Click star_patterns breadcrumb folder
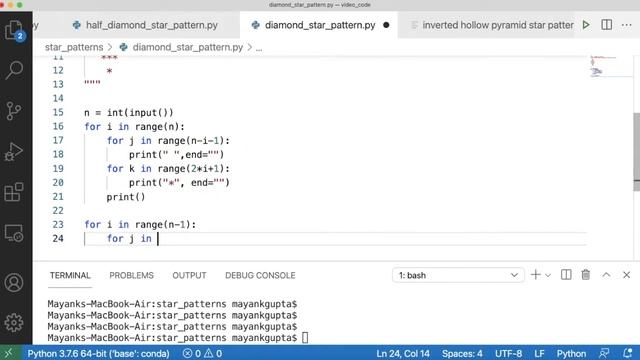The width and height of the screenshot is (640, 360). coord(74,47)
